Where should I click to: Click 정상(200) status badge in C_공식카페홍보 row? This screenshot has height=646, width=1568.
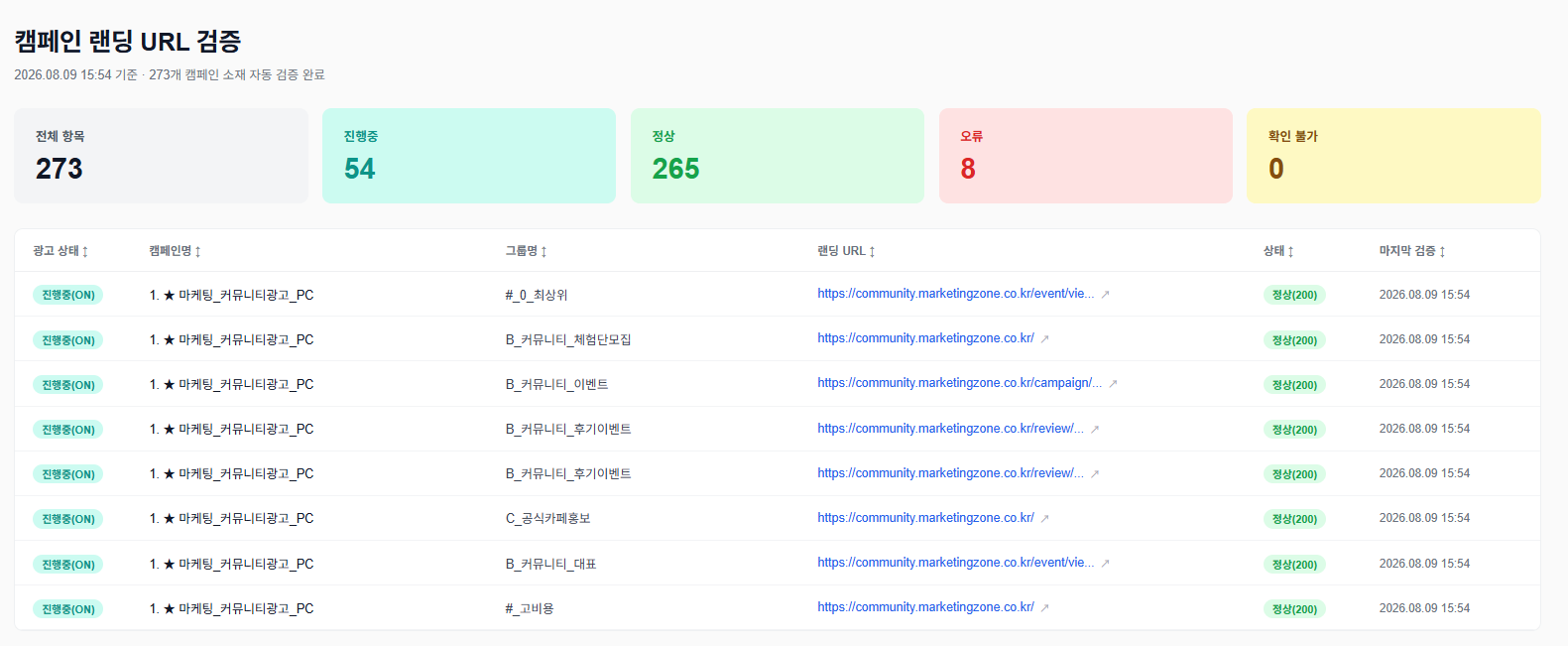(x=1294, y=519)
